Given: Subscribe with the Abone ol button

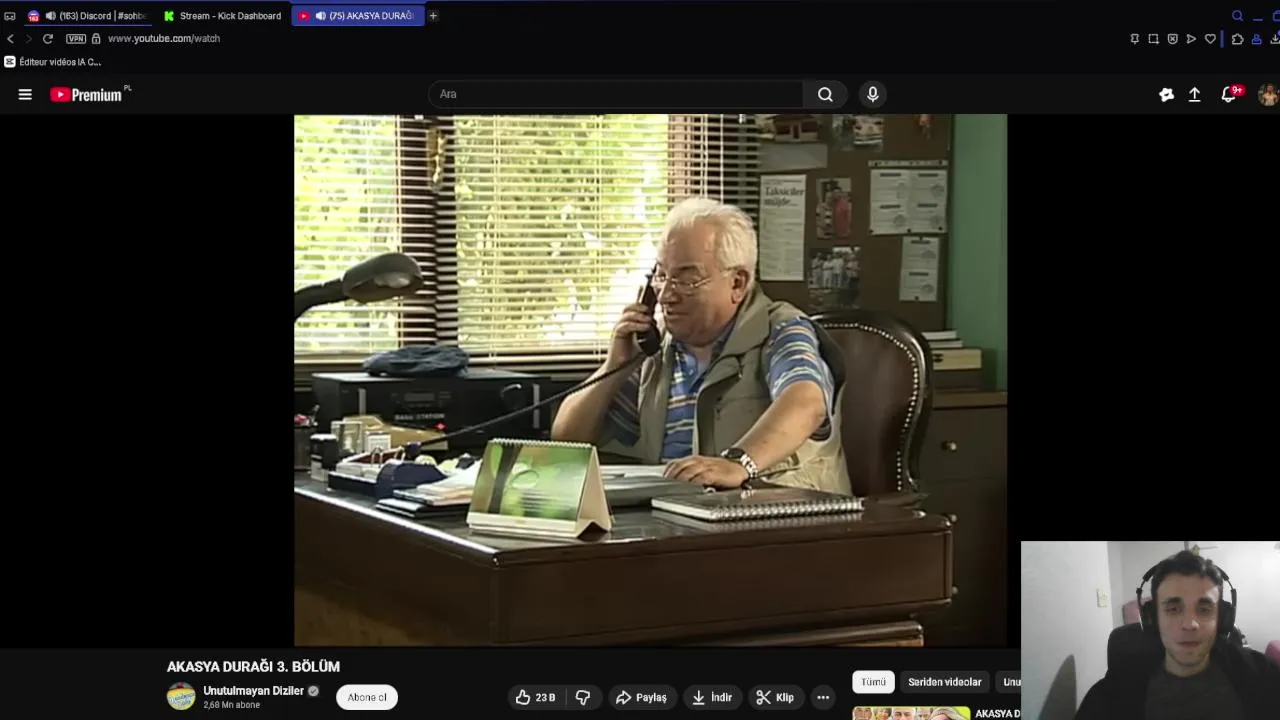Looking at the screenshot, I should pos(367,697).
